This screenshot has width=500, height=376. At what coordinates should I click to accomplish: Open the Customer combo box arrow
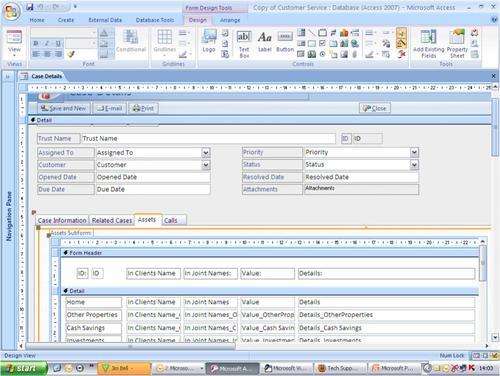click(x=206, y=165)
